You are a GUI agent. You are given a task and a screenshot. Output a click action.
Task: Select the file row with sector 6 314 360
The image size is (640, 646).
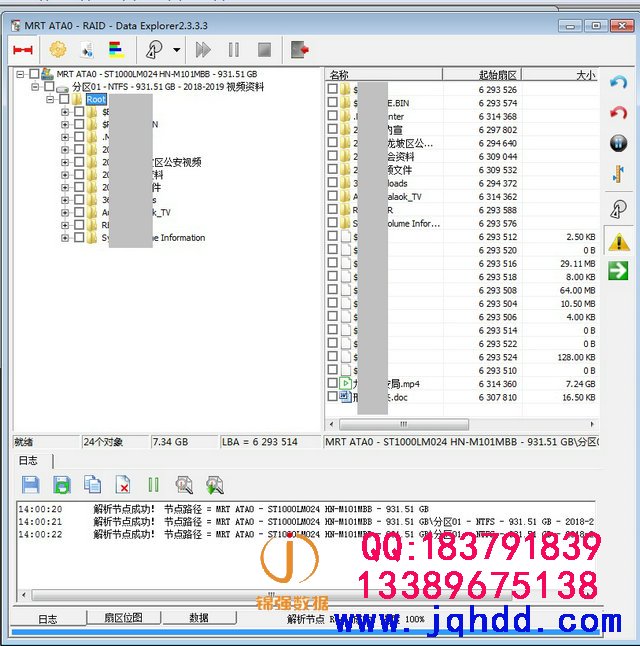point(462,384)
